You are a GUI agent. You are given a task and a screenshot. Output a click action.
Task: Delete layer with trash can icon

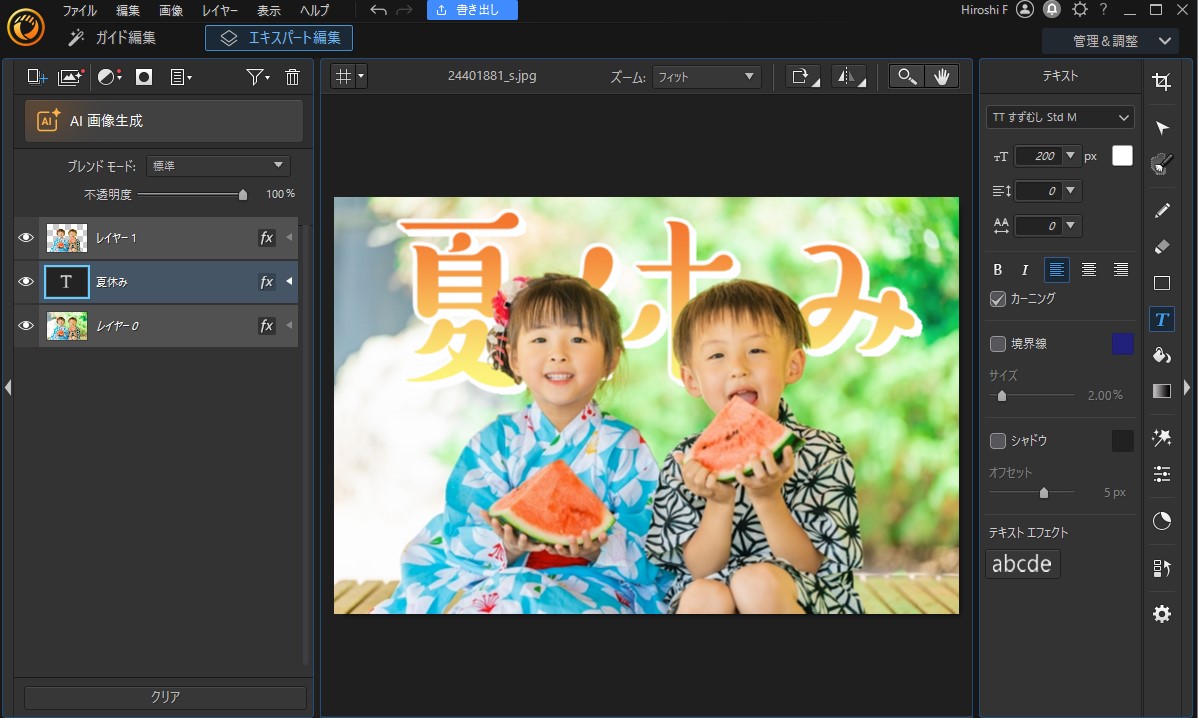tap(292, 77)
